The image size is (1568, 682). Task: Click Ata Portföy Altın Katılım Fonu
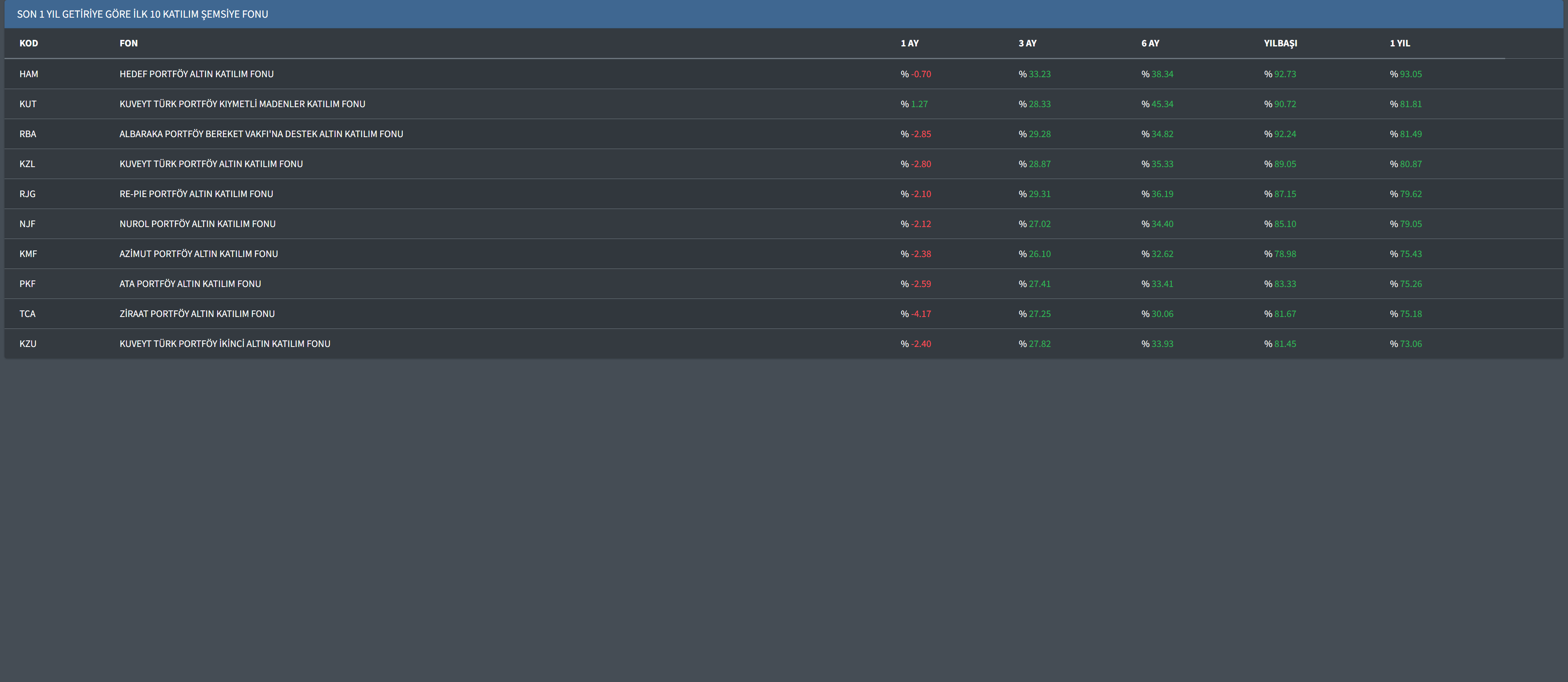(190, 284)
